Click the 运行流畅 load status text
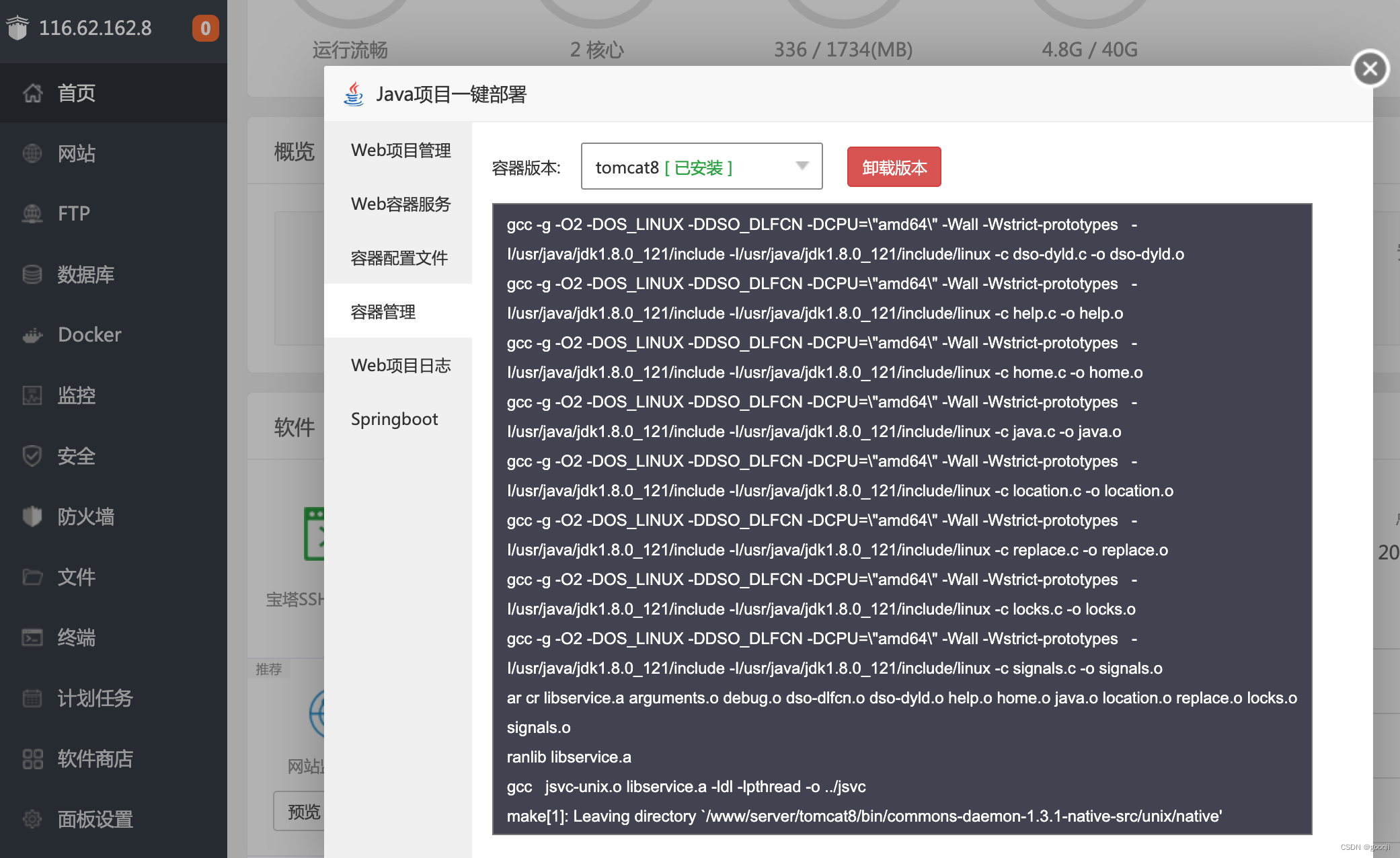 [x=350, y=50]
